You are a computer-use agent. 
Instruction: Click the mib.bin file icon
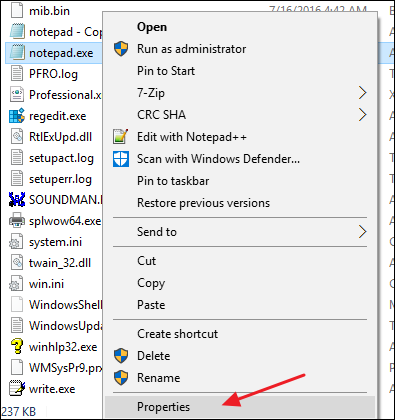(x=17, y=10)
